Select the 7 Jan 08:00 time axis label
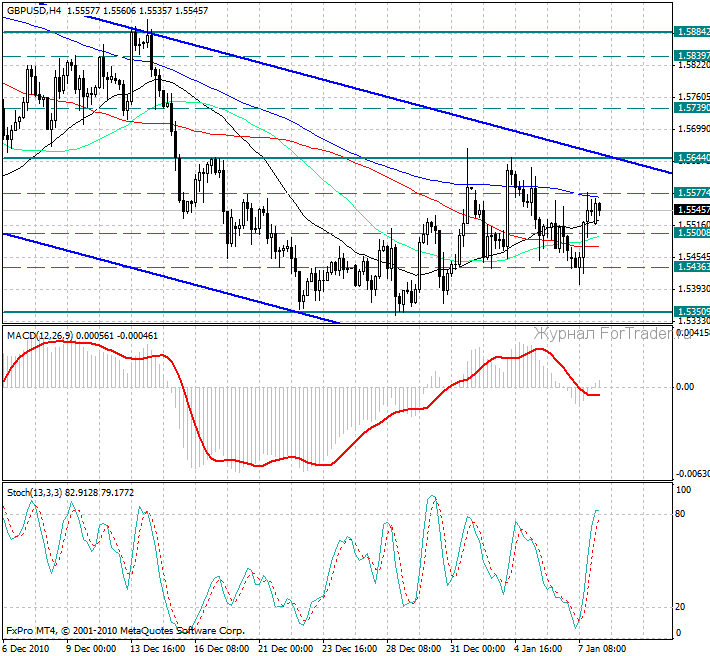710x656 pixels. pyautogui.click(x=602, y=647)
